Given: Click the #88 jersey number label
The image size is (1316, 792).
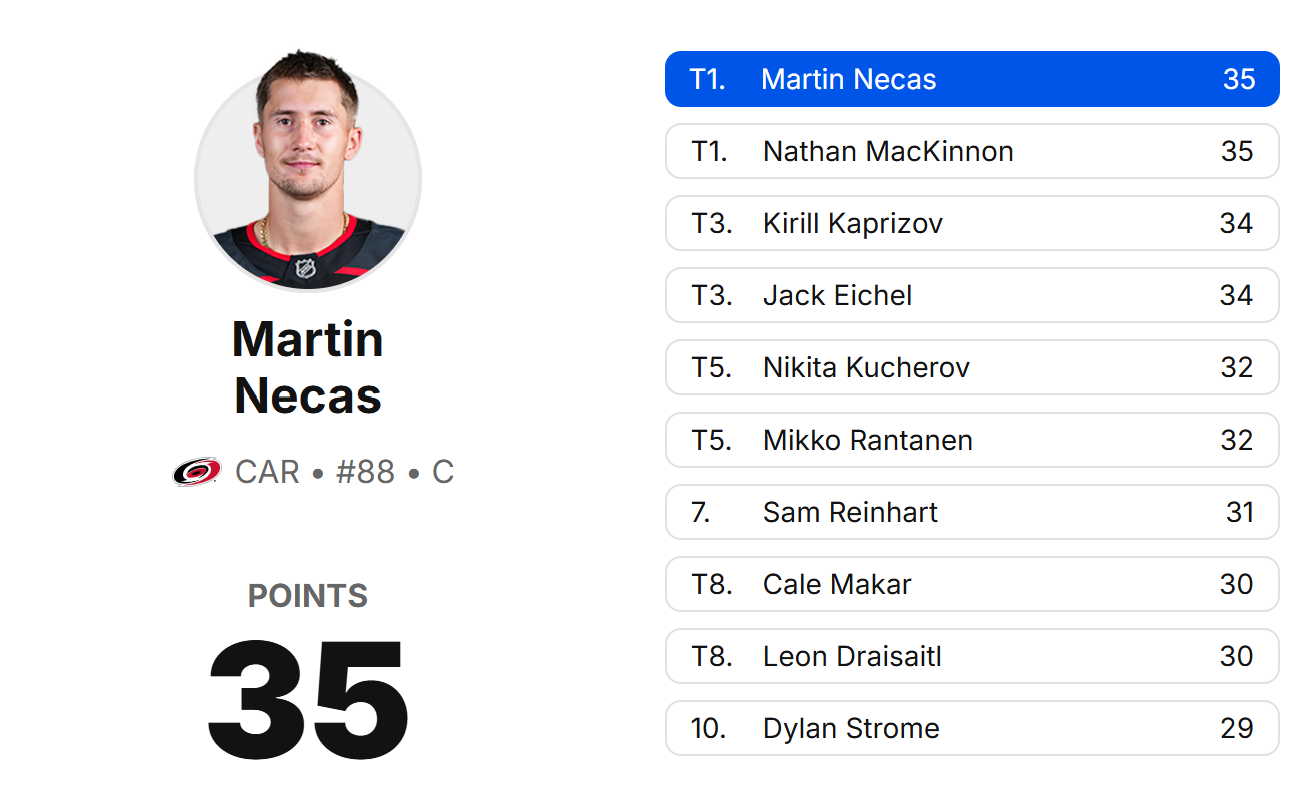Looking at the screenshot, I should (367, 471).
